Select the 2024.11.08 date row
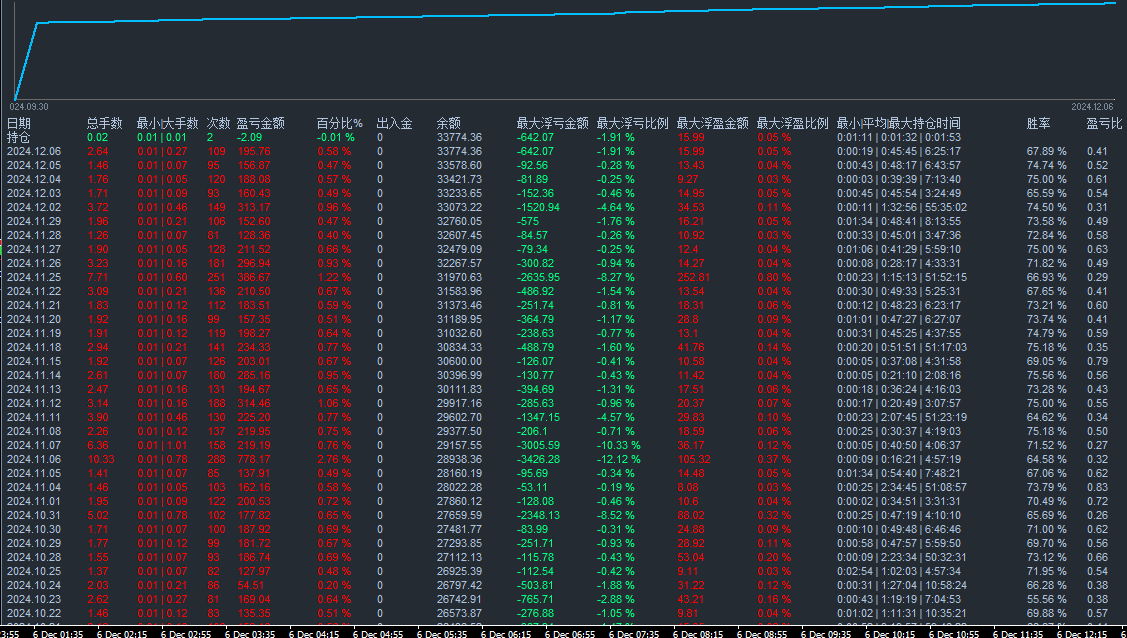The image size is (1127, 638). tap(34, 432)
